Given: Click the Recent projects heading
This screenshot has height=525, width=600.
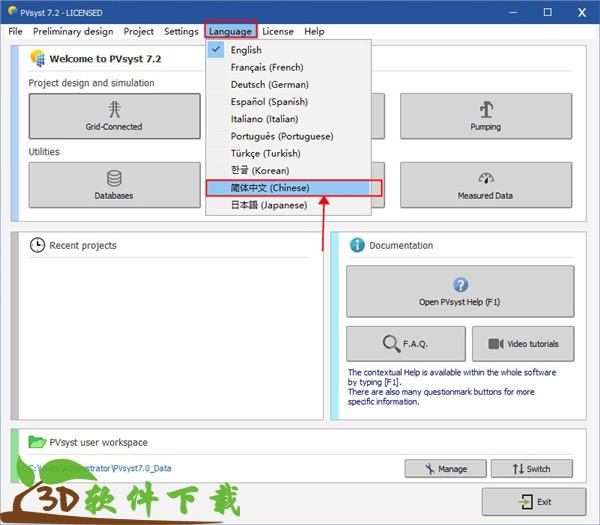Looking at the screenshot, I should (x=83, y=245).
